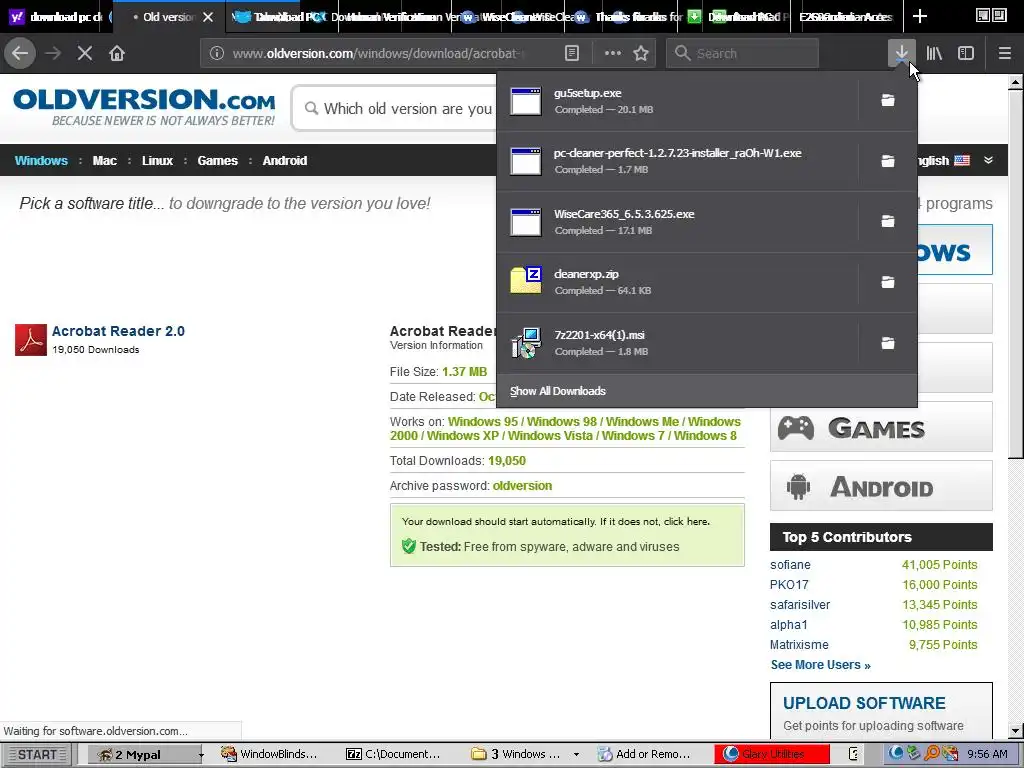Launch WiseCare365_6.5.3.625.exe download entry

point(678,222)
